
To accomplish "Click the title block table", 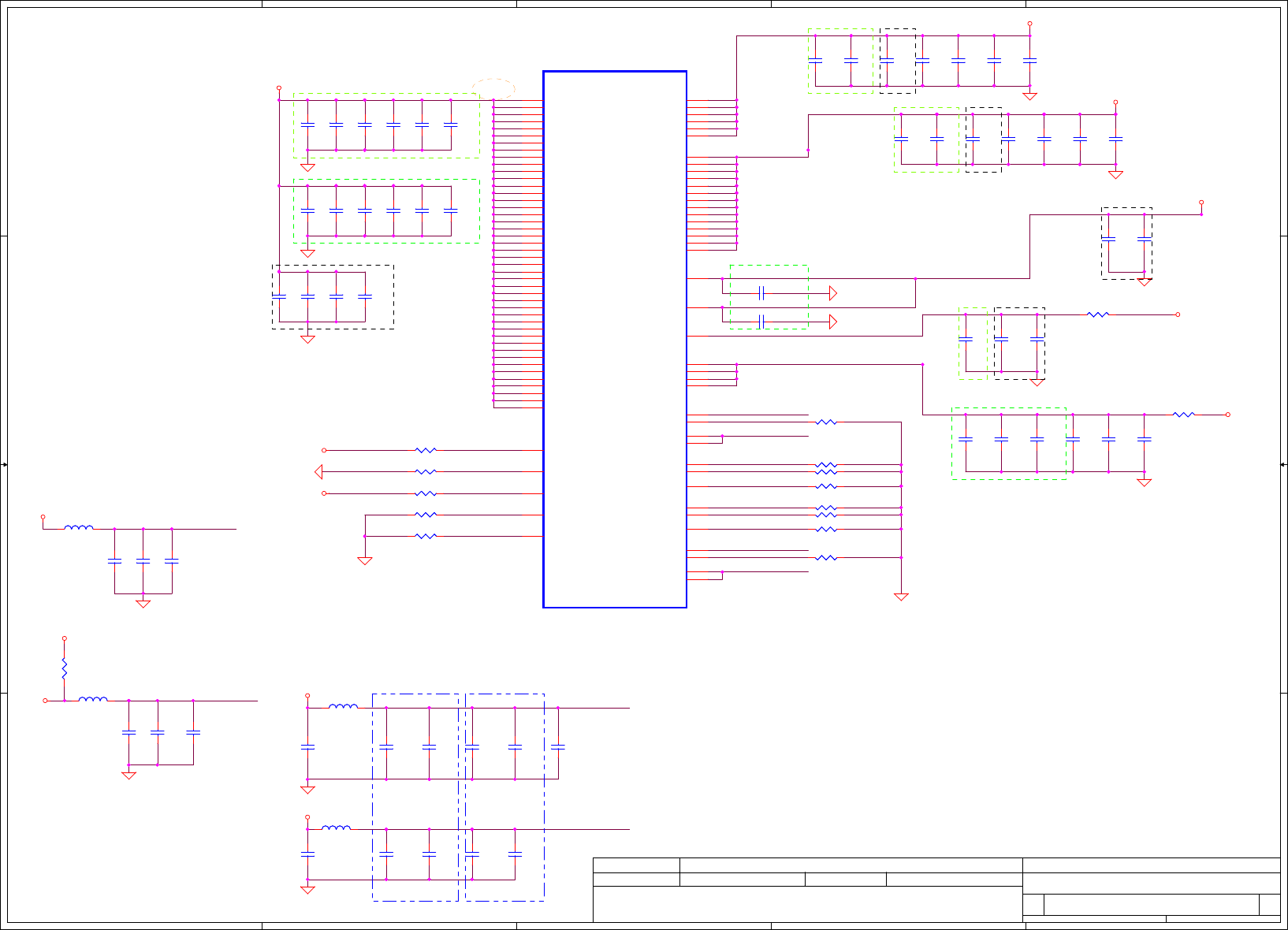I will tap(936, 890).
